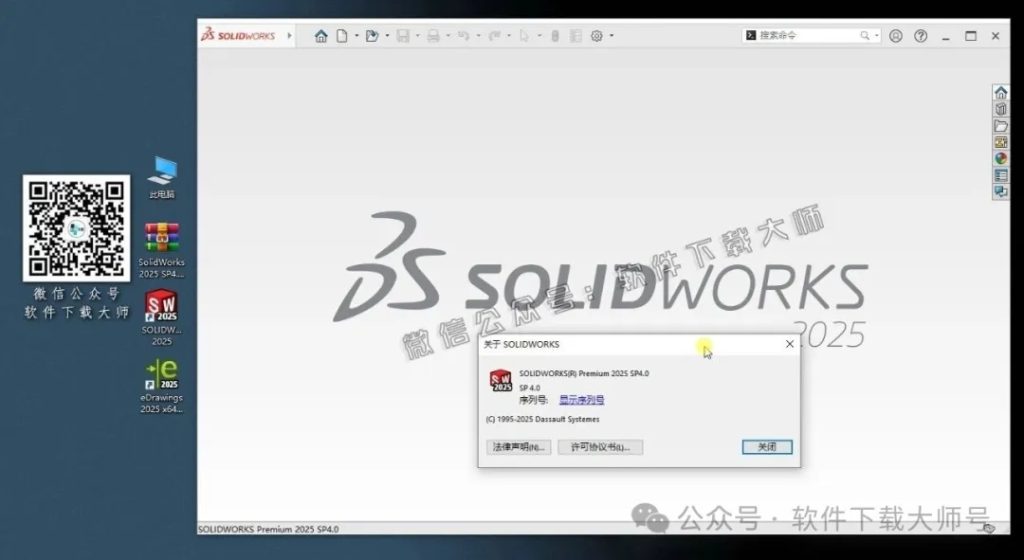Screen dimensions: 1024x560
Task: Open Design Library tab in task pane
Action: point(1000,109)
